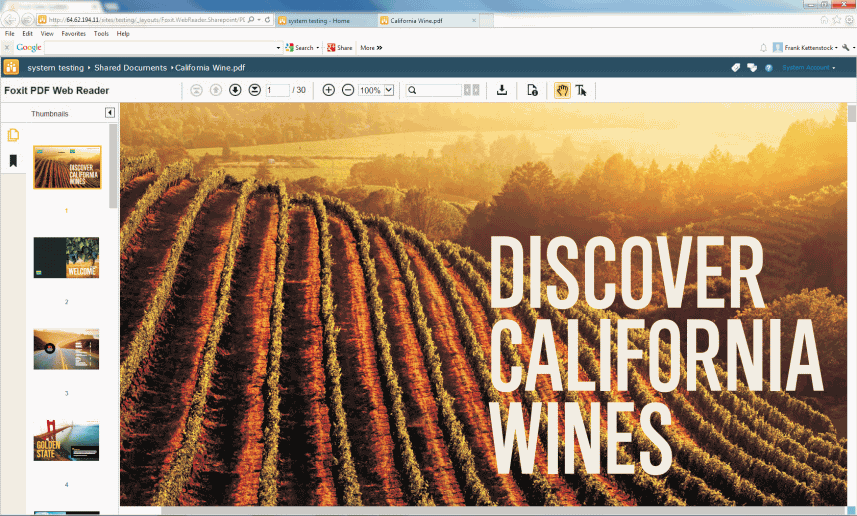Go to first page in PDF toolbar
Screen dimensions: 857x516
(196, 90)
